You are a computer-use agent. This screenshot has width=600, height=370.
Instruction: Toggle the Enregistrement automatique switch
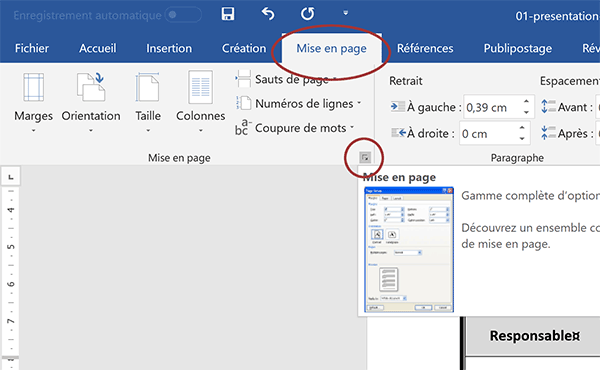click(183, 15)
